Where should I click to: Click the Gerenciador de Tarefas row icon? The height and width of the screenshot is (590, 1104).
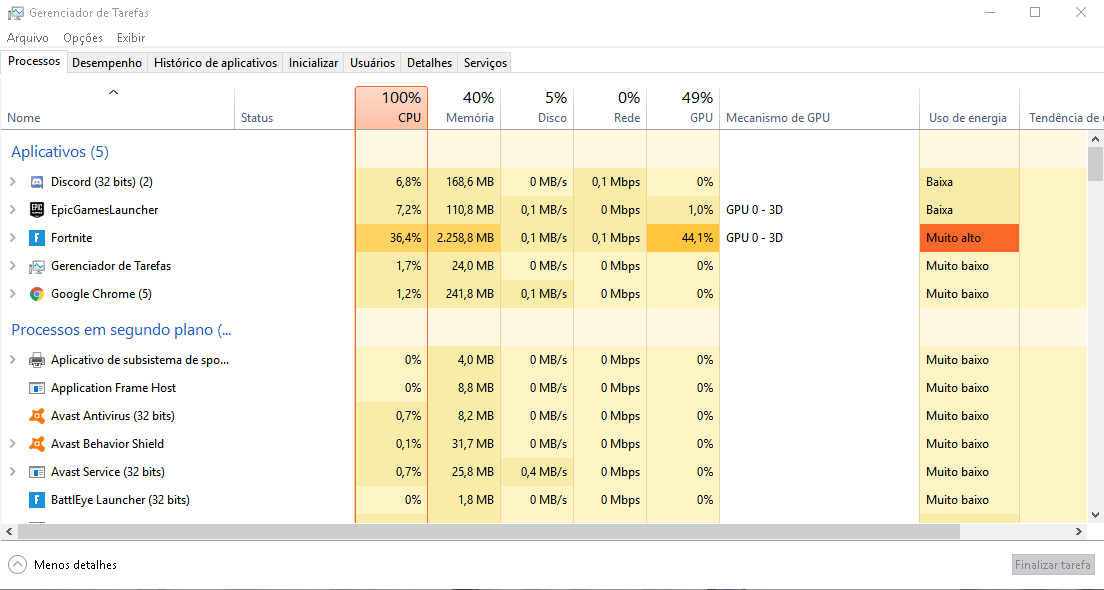coord(37,266)
